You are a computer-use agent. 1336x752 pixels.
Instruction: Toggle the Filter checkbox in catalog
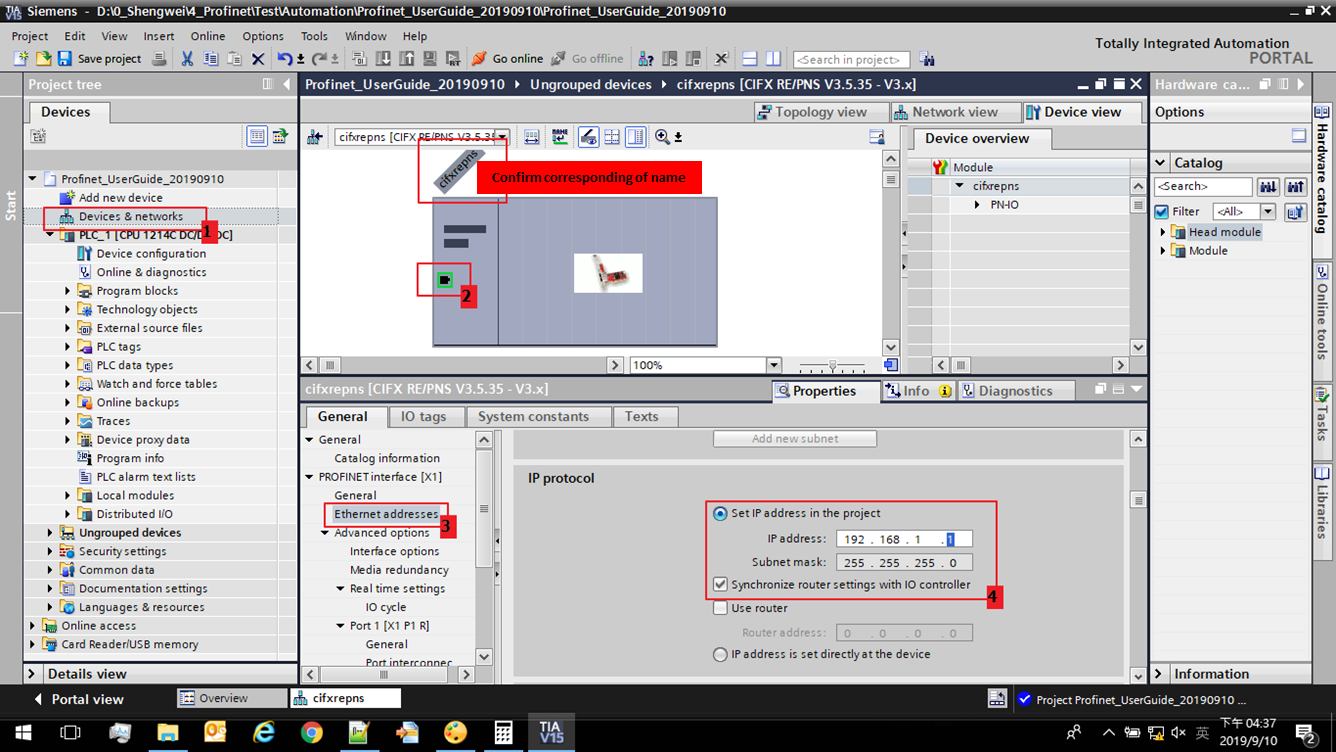[1162, 211]
